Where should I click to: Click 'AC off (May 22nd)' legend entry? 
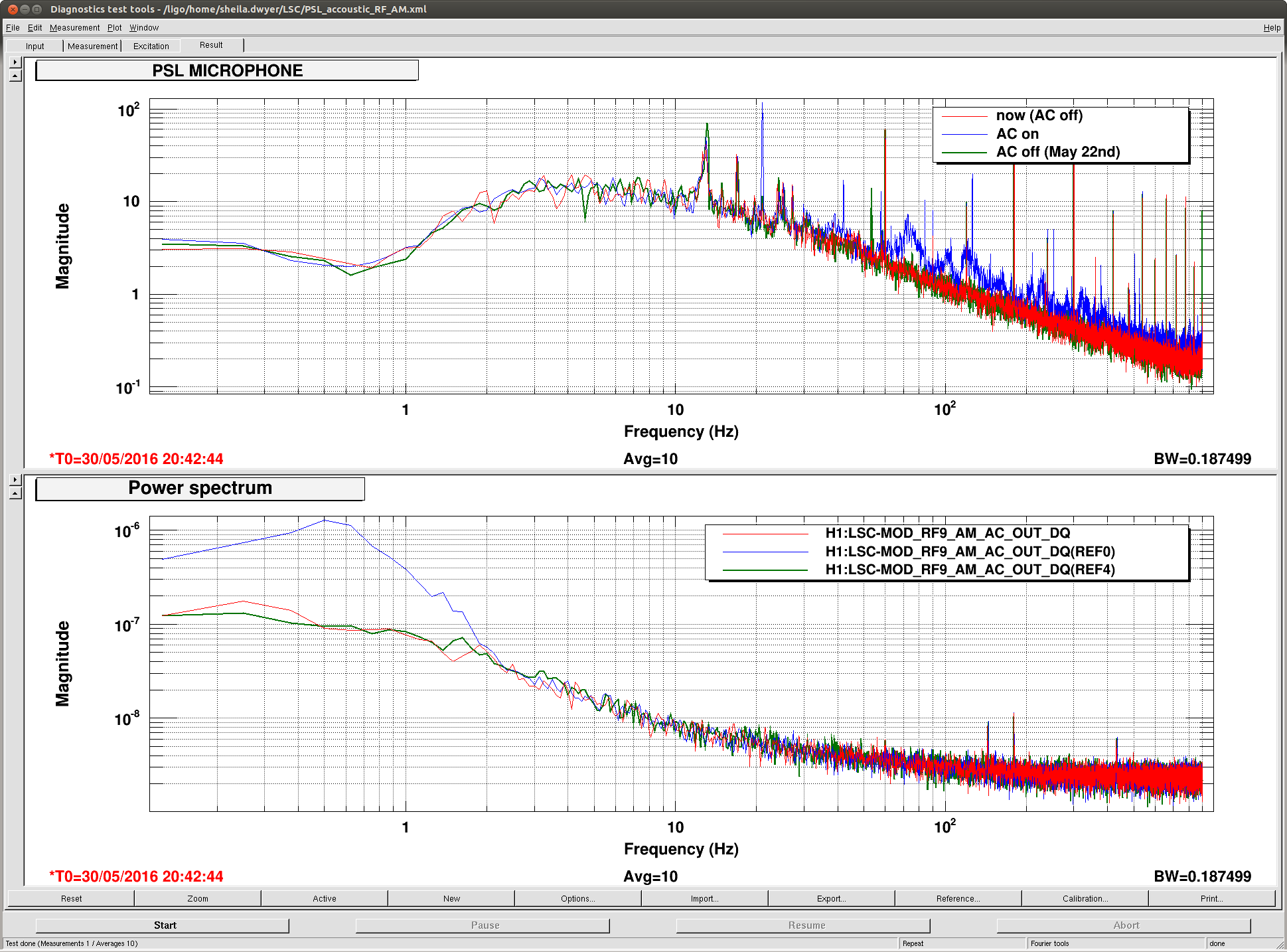pyautogui.click(x=1058, y=152)
